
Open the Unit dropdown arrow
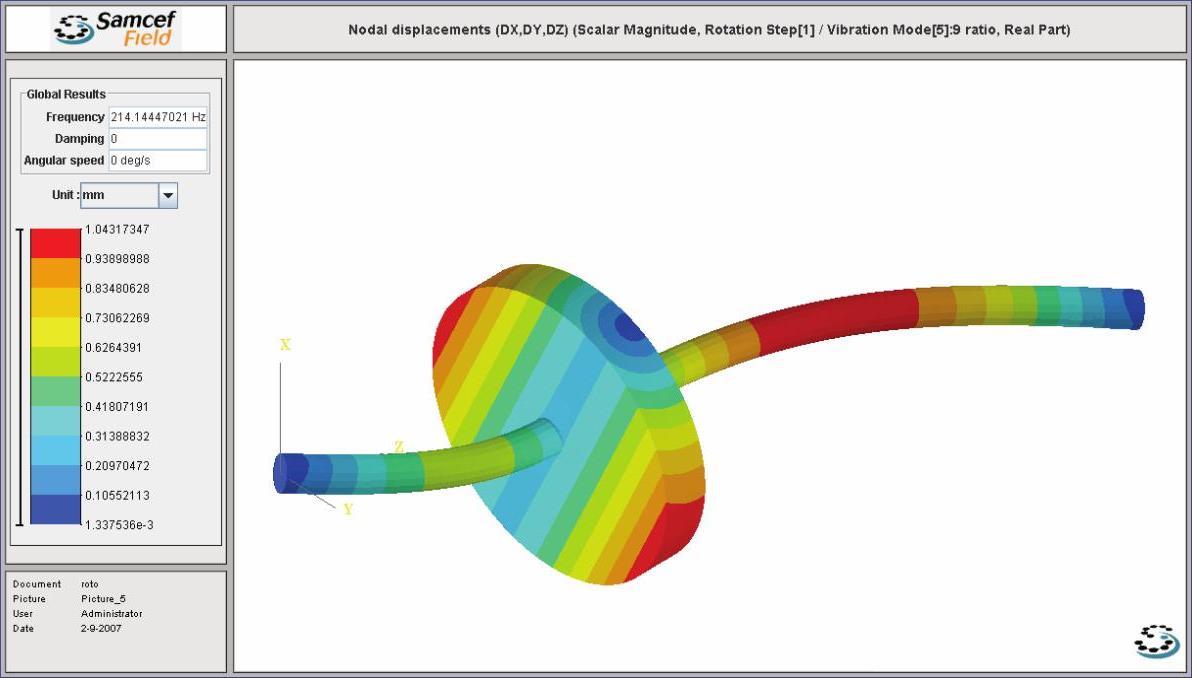[x=168, y=196]
